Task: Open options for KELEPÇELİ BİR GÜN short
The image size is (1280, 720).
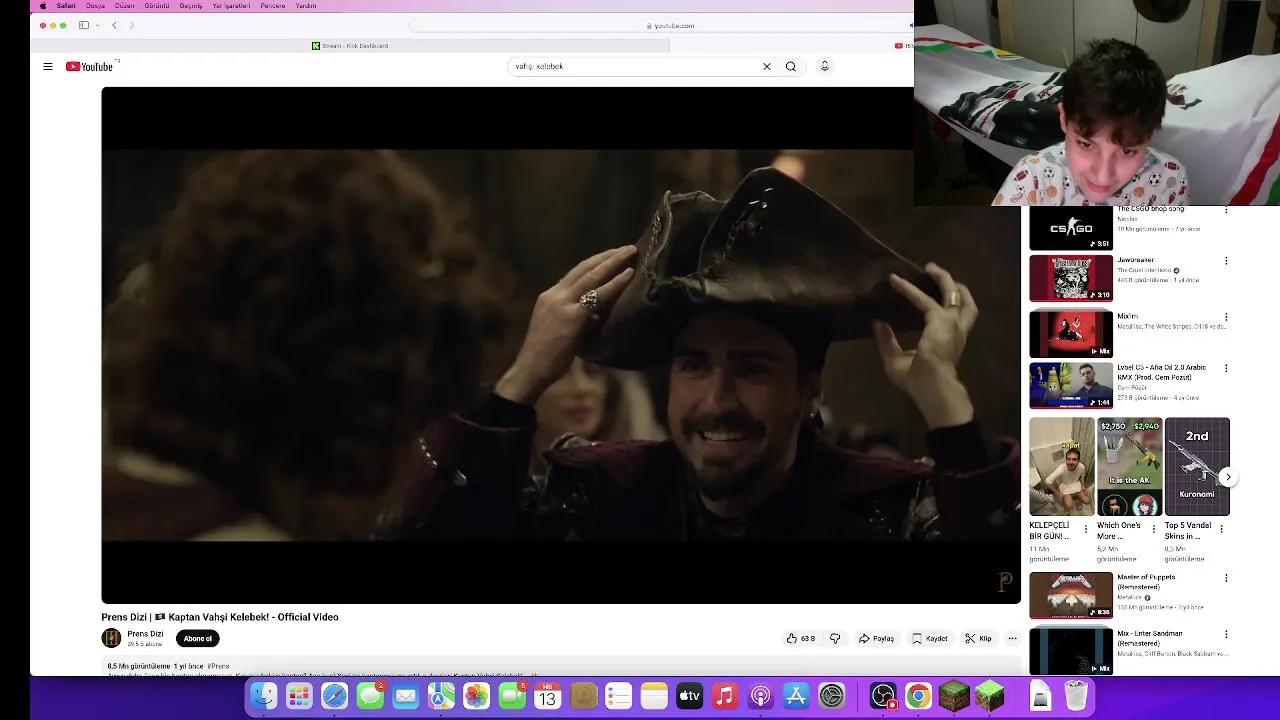Action: pyautogui.click(x=1086, y=529)
